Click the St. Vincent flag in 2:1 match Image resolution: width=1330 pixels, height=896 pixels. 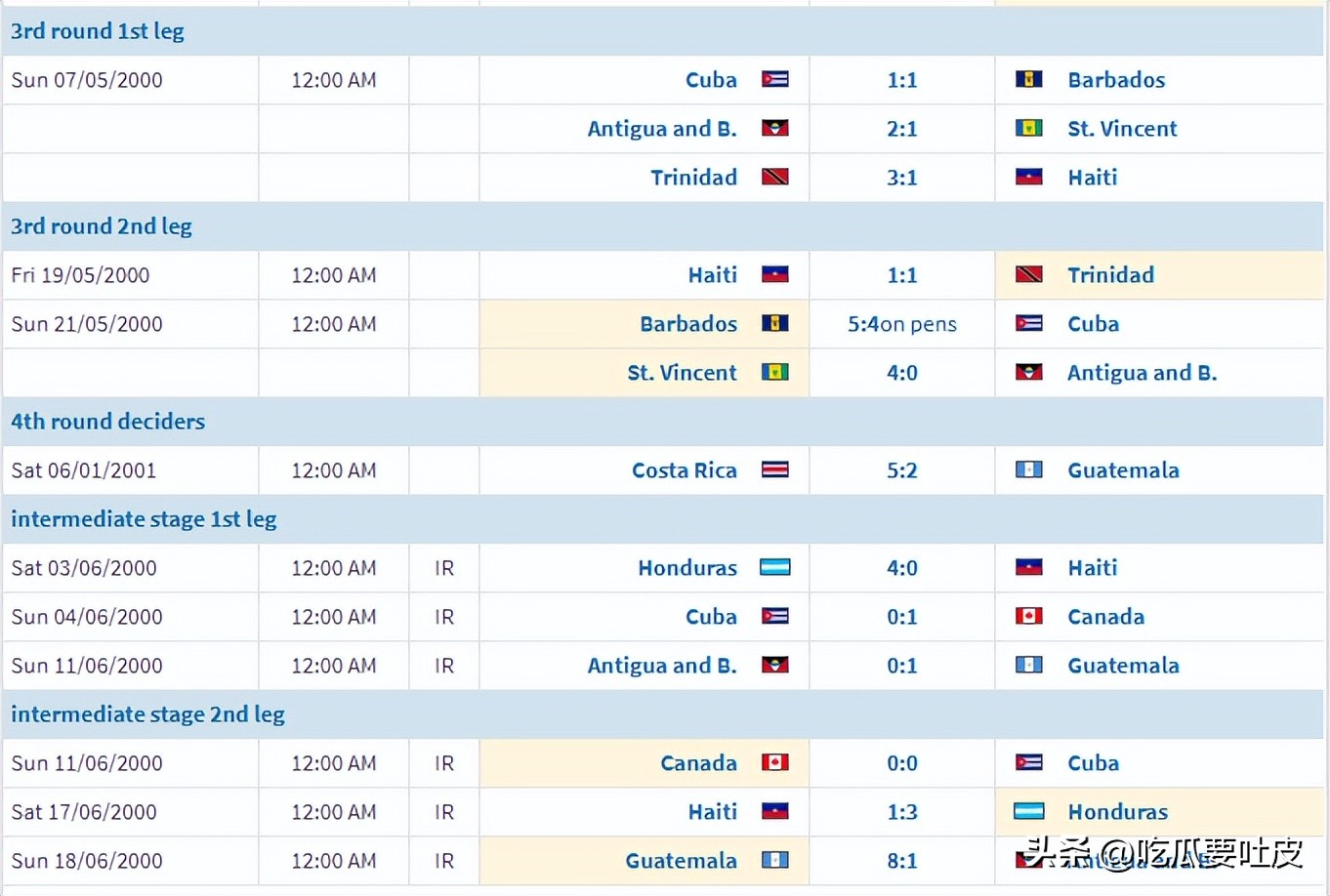coord(1028,128)
